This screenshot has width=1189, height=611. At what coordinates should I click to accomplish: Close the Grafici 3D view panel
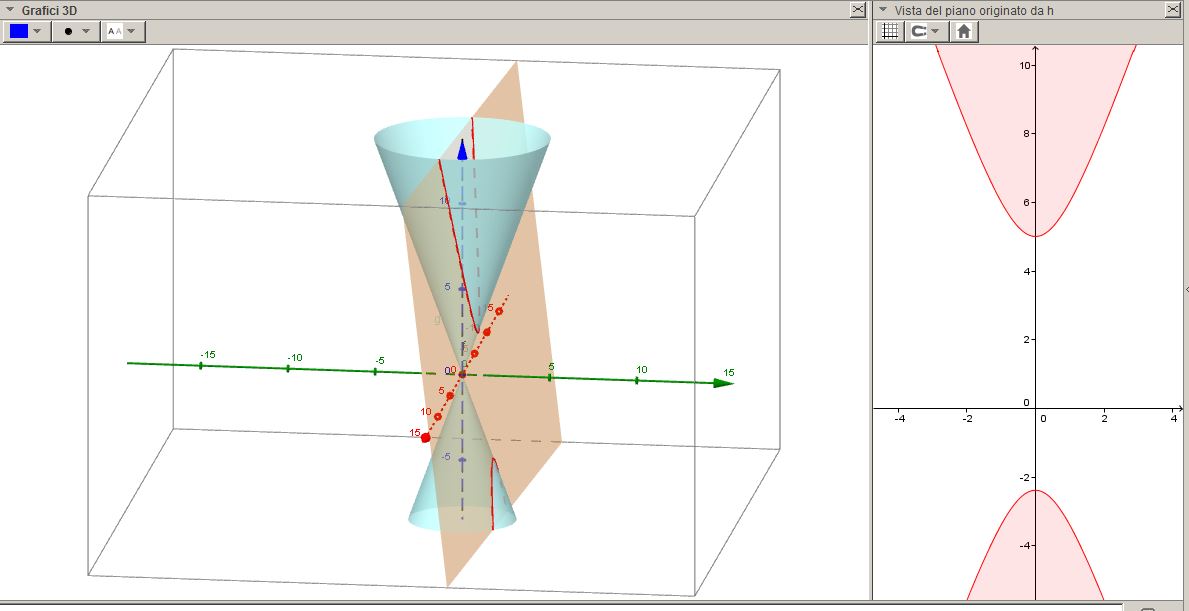coord(858,10)
